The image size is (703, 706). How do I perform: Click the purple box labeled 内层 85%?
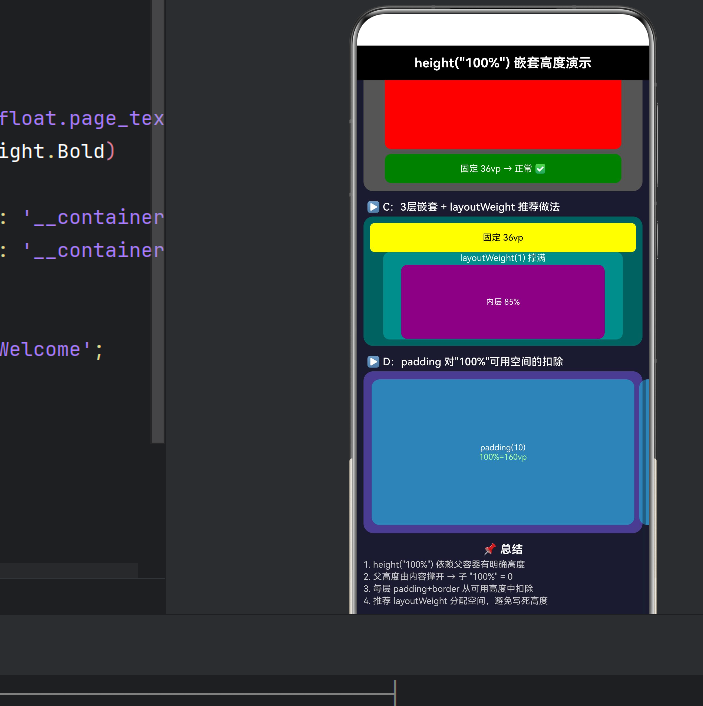coord(503,302)
